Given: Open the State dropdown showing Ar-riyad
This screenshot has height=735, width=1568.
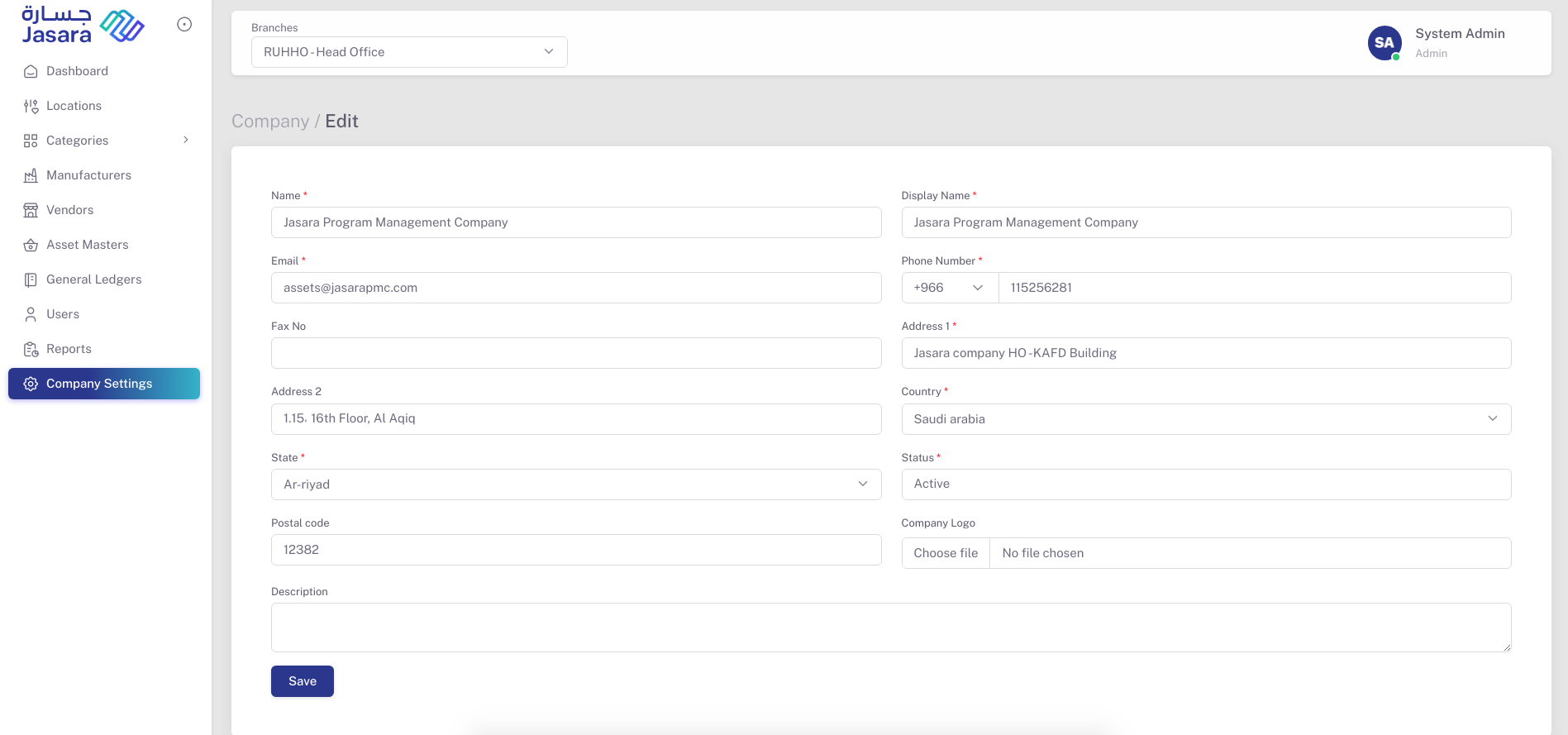Looking at the screenshot, I should 575,484.
